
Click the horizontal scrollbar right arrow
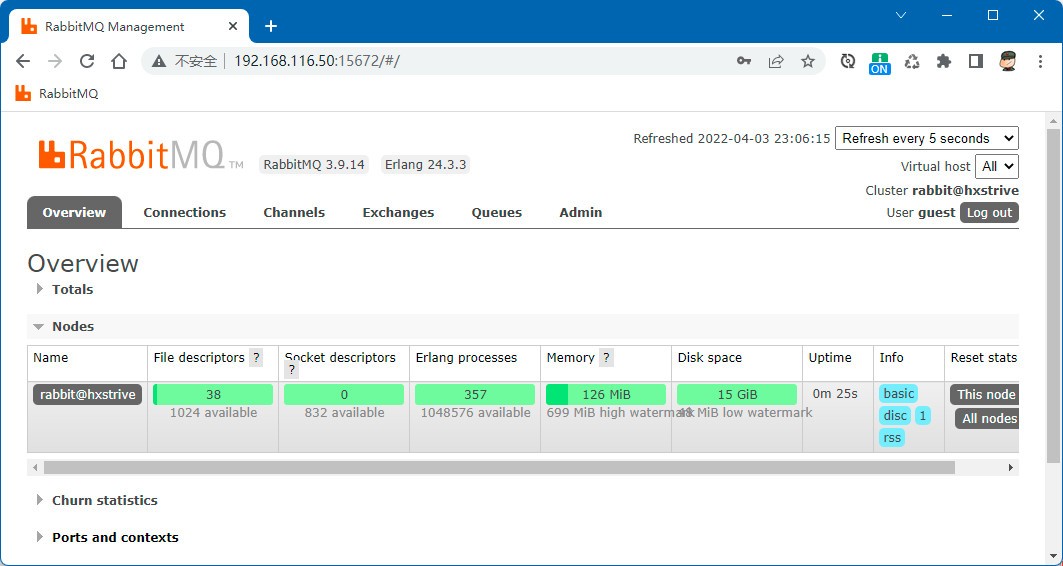click(x=1011, y=468)
